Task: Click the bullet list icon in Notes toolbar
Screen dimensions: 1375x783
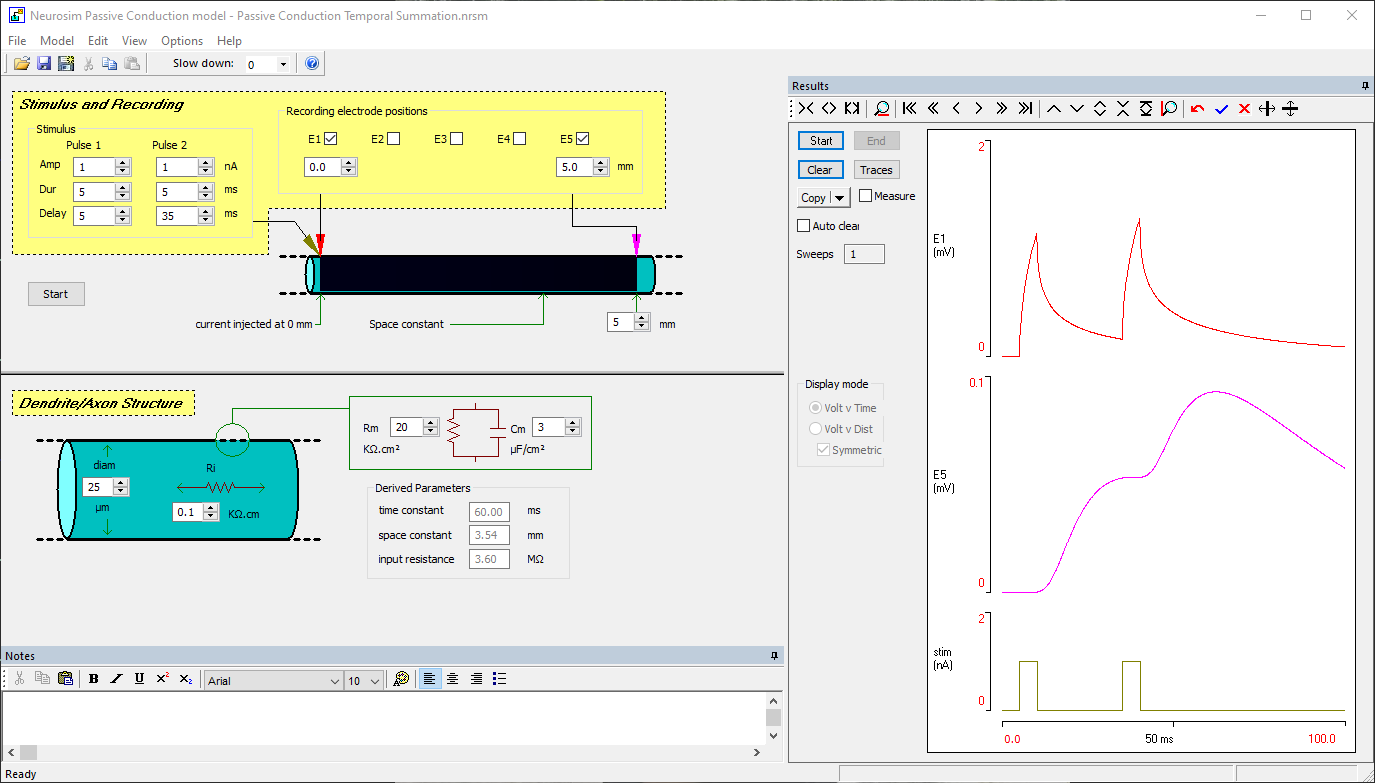Action: pos(499,678)
